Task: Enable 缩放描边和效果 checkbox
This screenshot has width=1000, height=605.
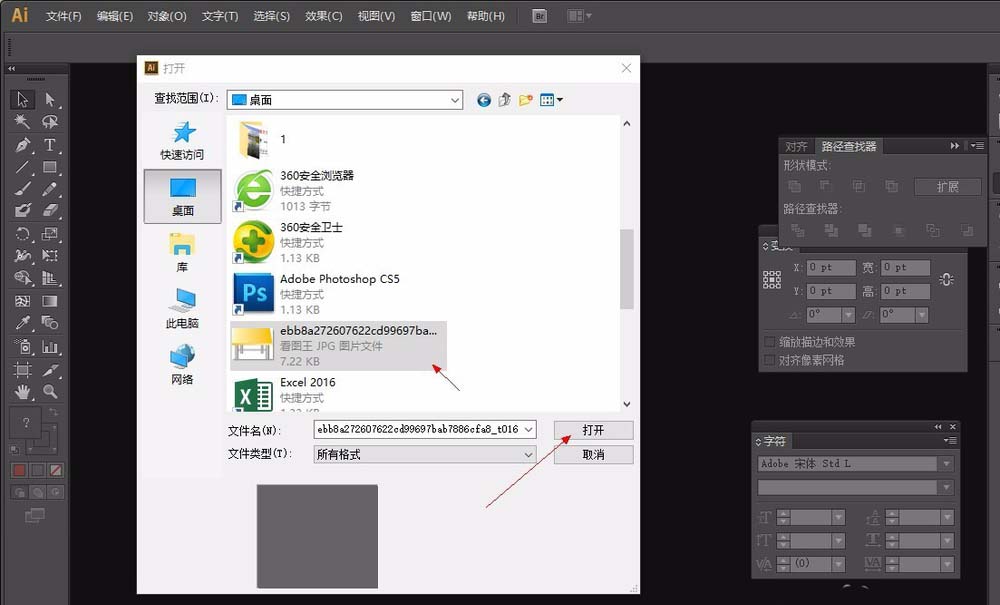Action: coord(770,342)
